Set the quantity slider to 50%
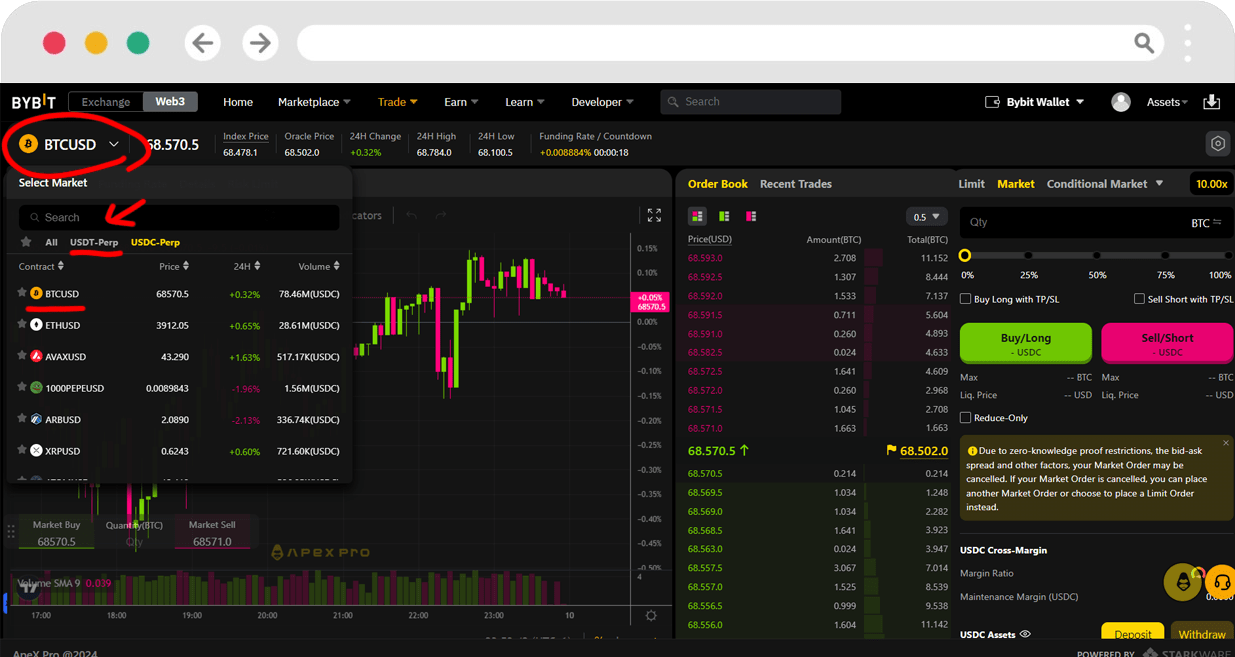The width and height of the screenshot is (1235, 657). point(1097,256)
